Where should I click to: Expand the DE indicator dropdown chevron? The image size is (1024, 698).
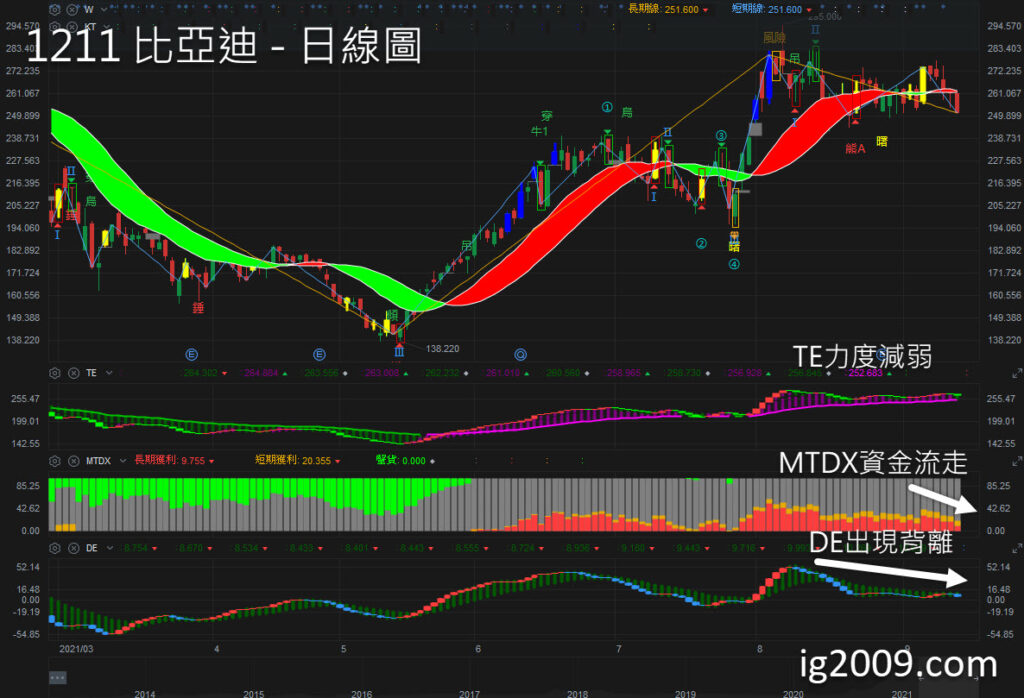coord(109,548)
